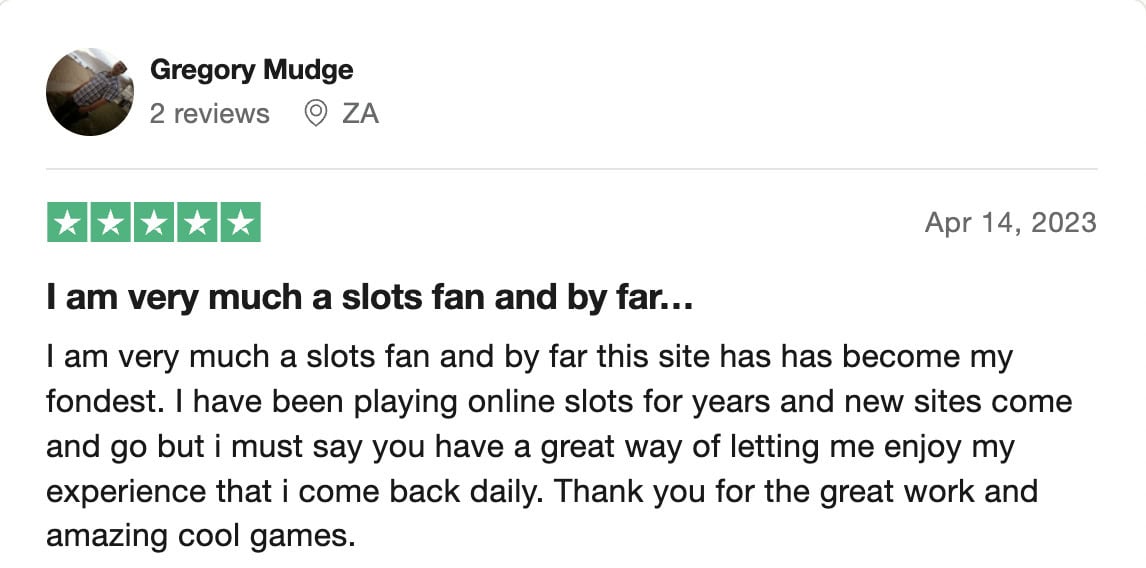
Task: Click the word "fondest" in the review
Action: pos(96,402)
